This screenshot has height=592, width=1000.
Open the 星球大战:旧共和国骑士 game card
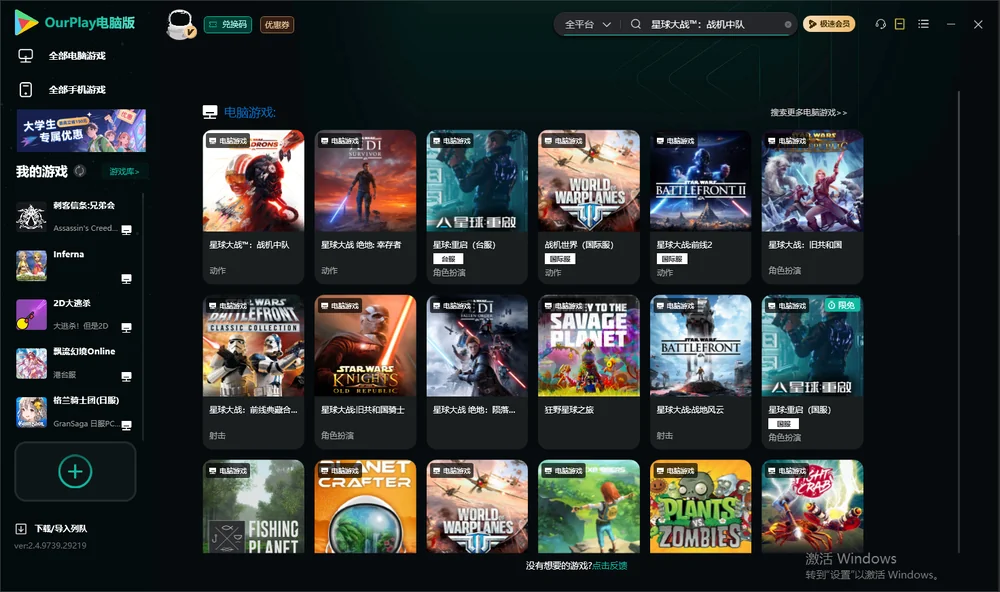(365, 372)
